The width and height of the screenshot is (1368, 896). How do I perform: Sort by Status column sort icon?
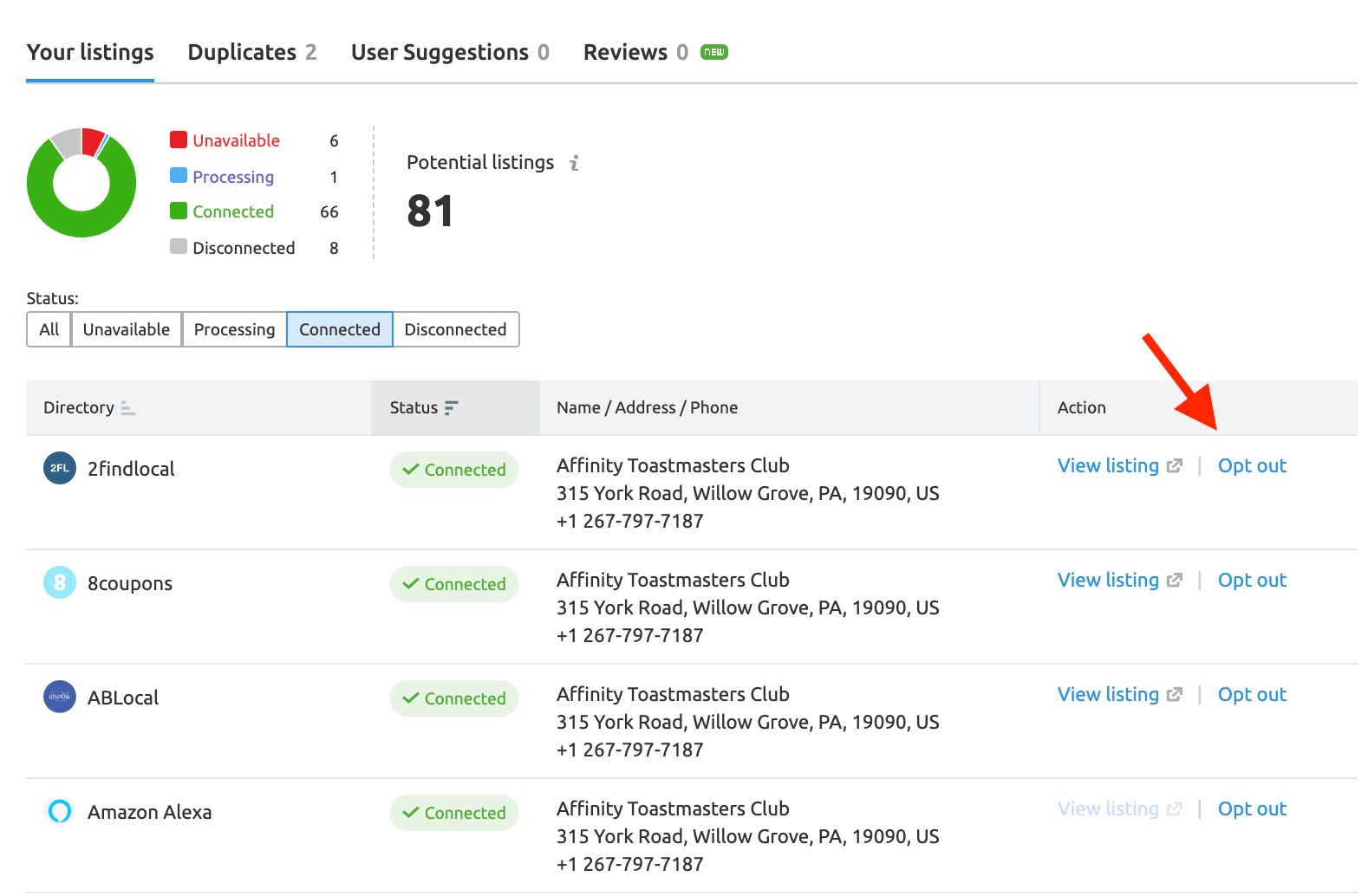tap(451, 408)
